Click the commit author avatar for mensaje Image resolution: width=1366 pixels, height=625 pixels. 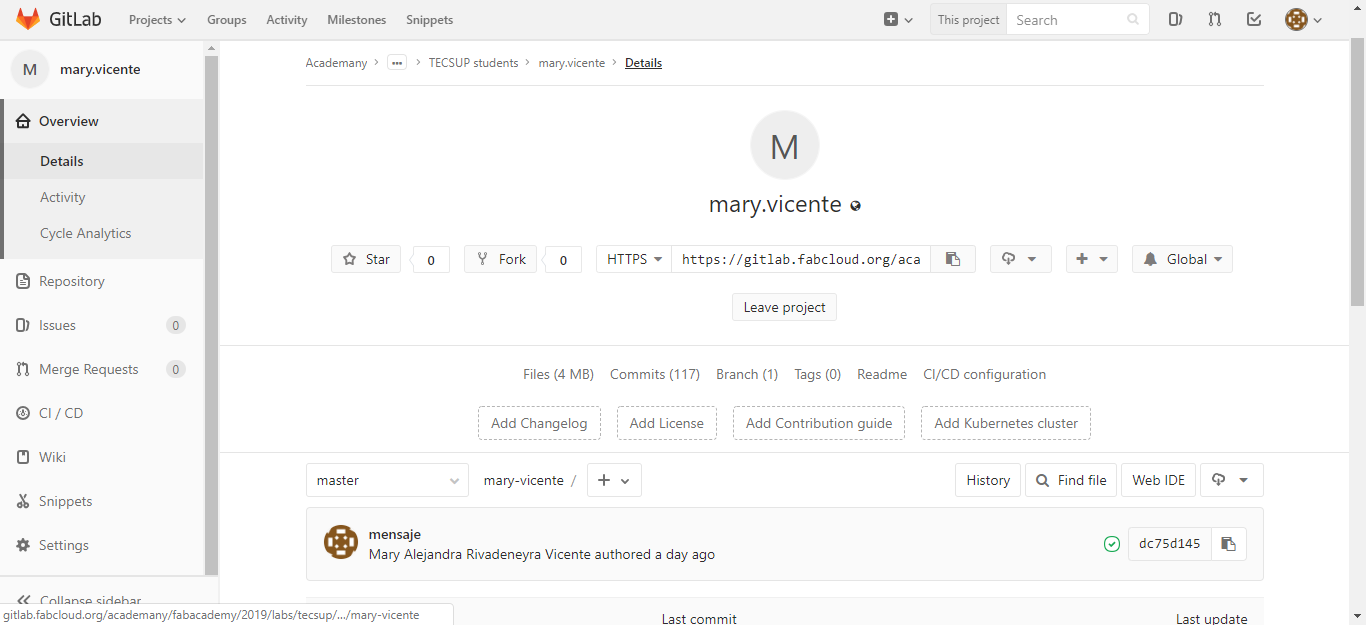point(341,542)
